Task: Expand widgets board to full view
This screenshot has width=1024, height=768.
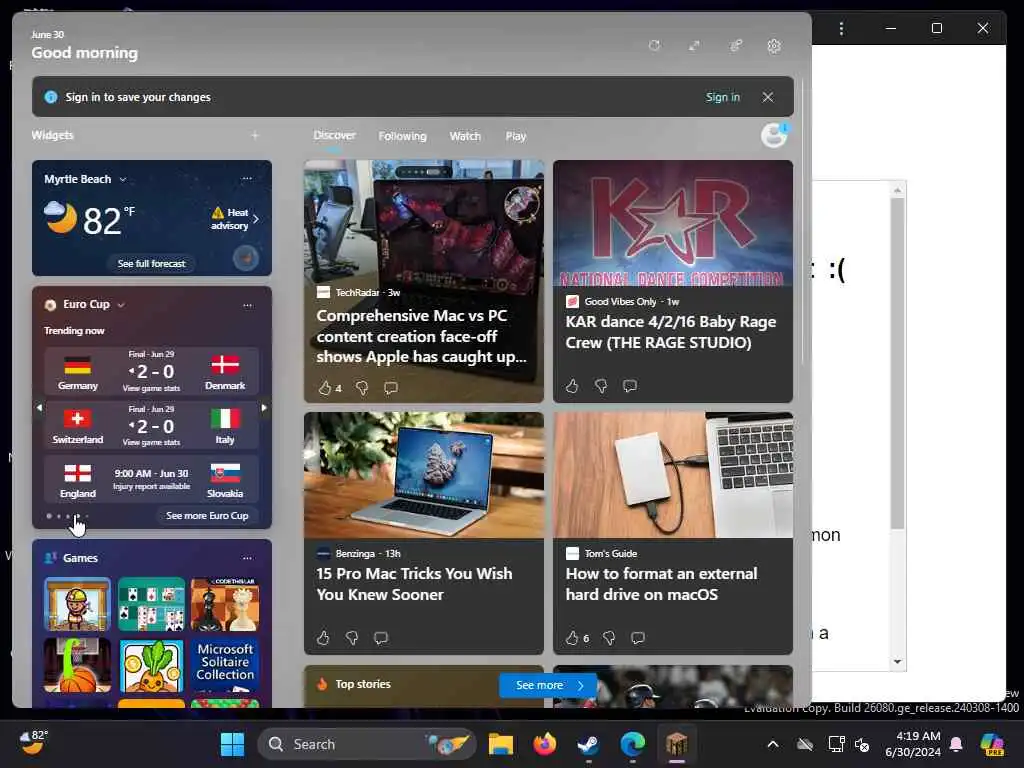Action: pos(694,46)
